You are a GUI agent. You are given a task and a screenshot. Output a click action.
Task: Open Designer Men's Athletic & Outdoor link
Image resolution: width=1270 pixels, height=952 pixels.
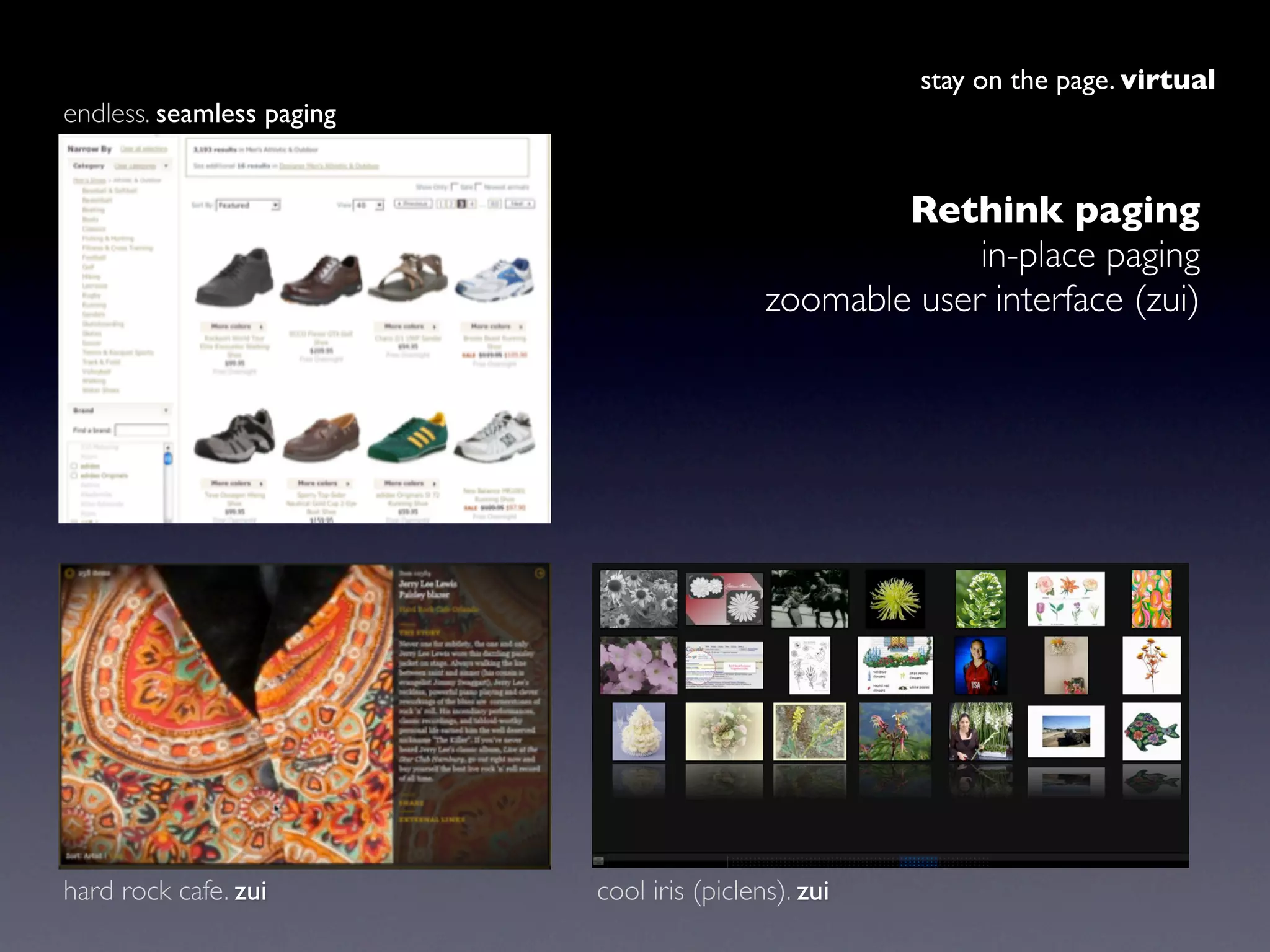[329, 166]
